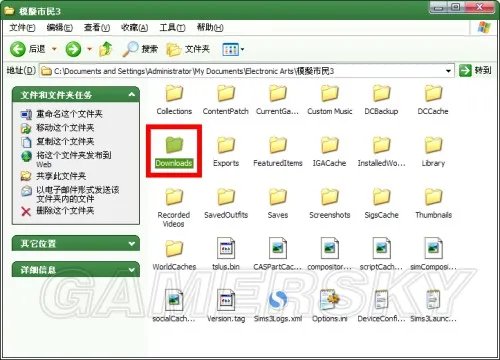The width and height of the screenshot is (500, 360).
Task: Toggle the Folders pane button
Action: [188, 49]
